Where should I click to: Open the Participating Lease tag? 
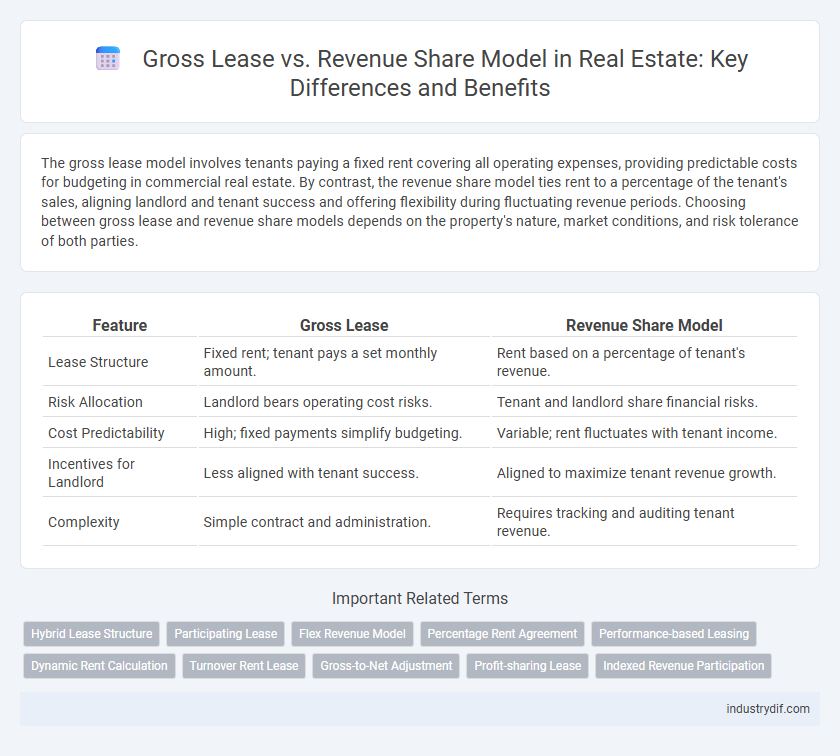[226, 634]
